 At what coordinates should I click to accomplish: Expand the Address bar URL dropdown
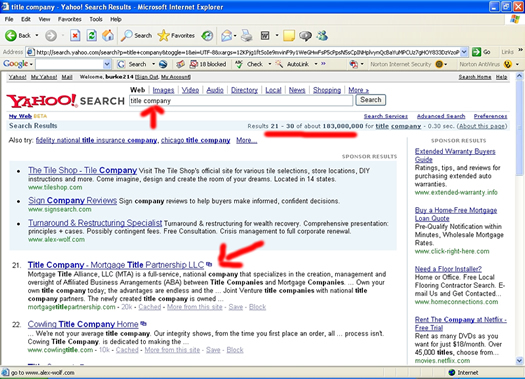(x=464, y=52)
